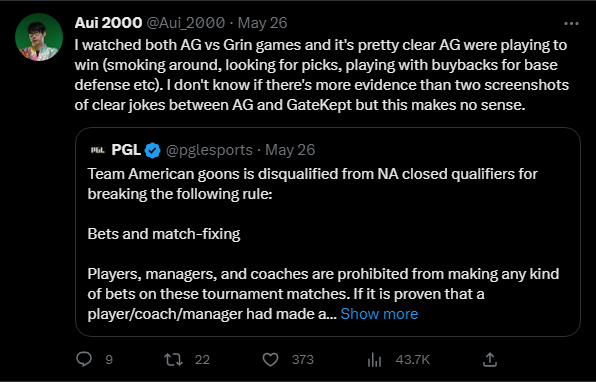The image size is (596, 382).
Task: Expand quoted tweet with Show more
Action: [379, 314]
